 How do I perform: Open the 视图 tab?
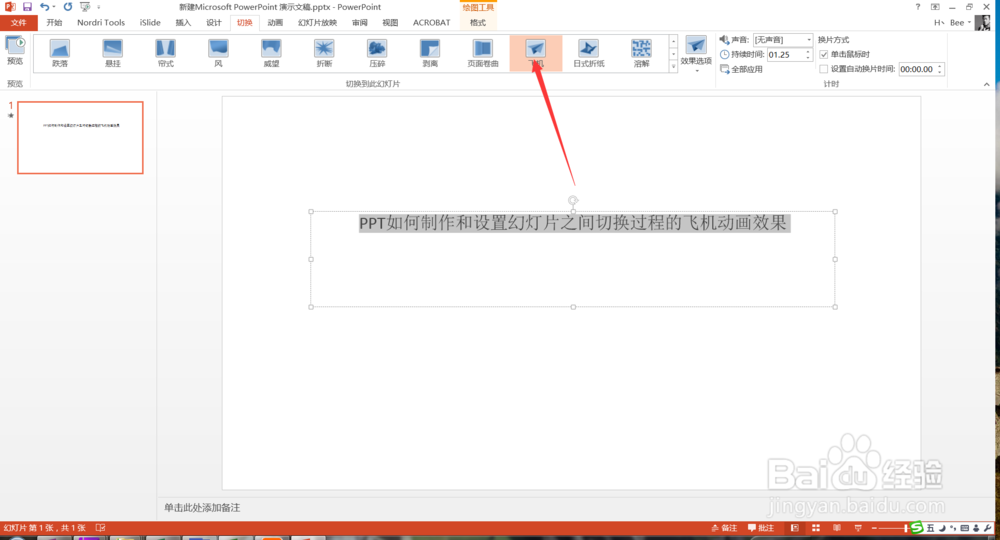pos(390,22)
